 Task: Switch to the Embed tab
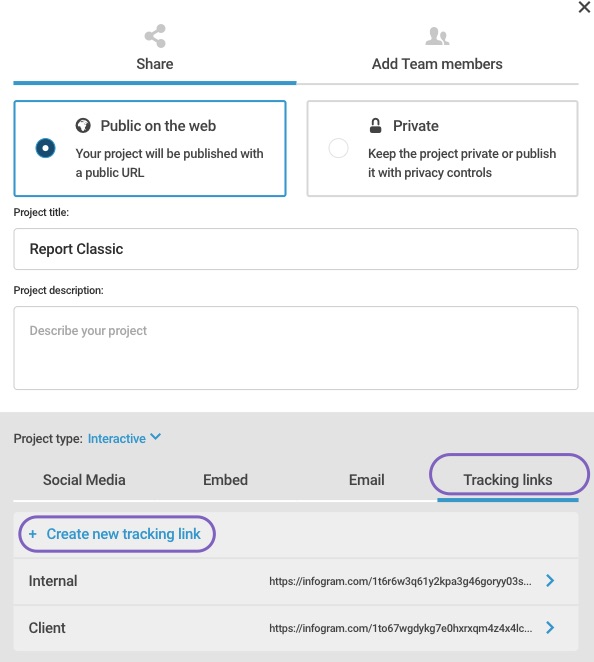pyautogui.click(x=225, y=480)
